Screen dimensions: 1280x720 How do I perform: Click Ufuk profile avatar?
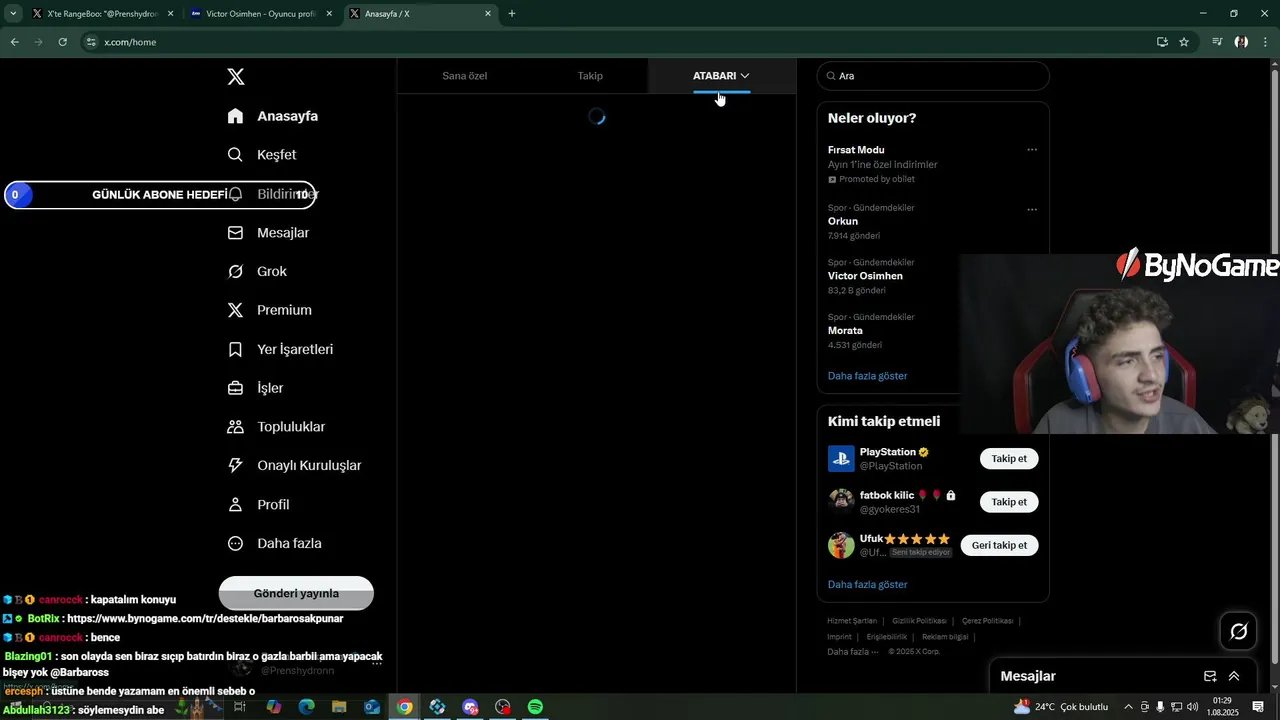(841, 545)
